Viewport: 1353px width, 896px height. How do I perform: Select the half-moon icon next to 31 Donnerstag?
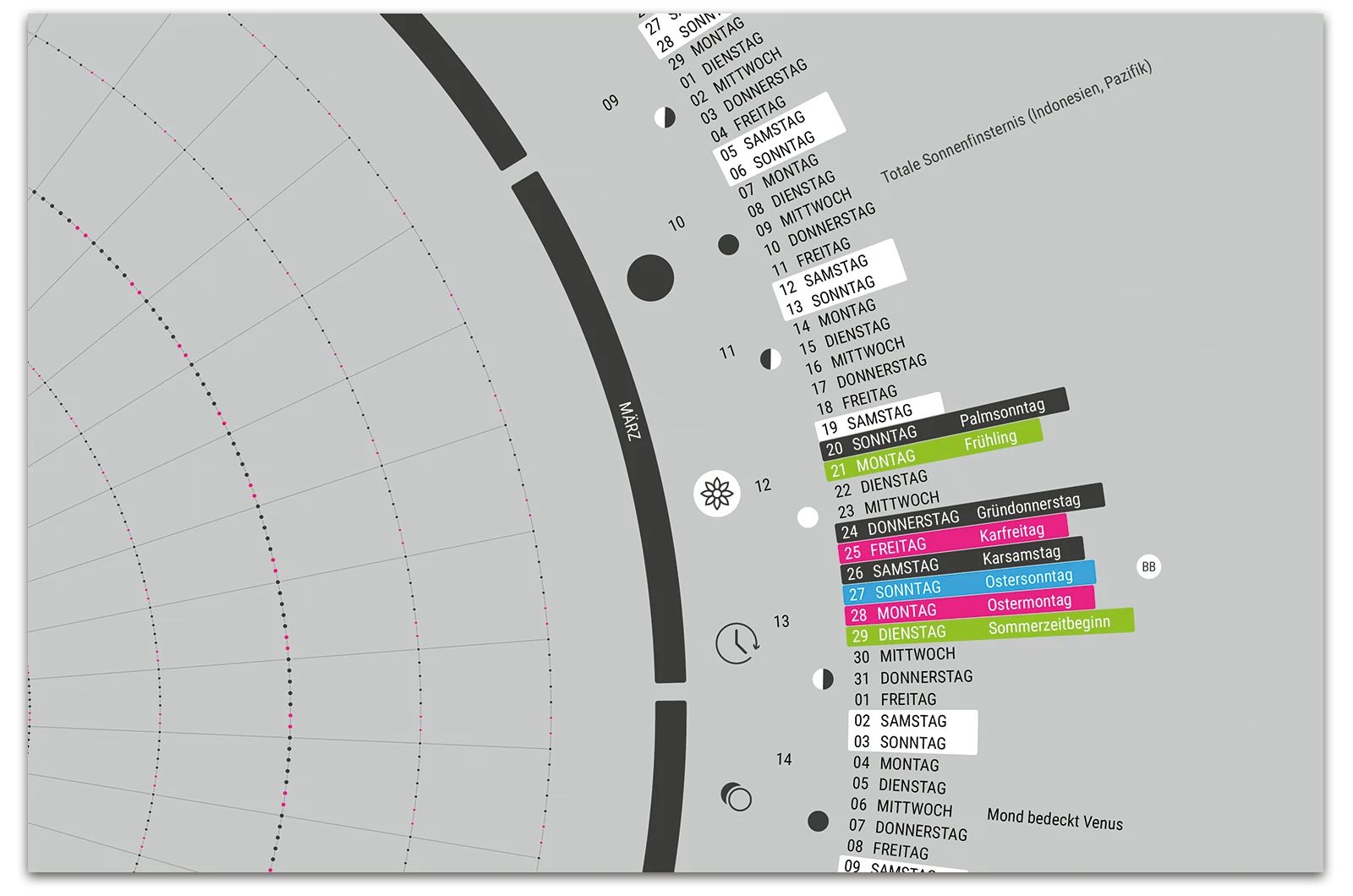click(823, 679)
